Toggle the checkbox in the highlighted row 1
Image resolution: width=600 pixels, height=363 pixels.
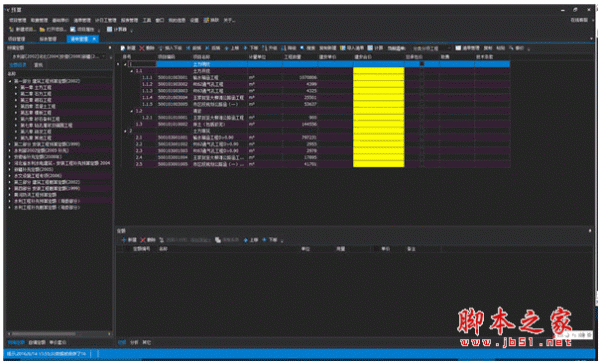[x=422, y=64]
